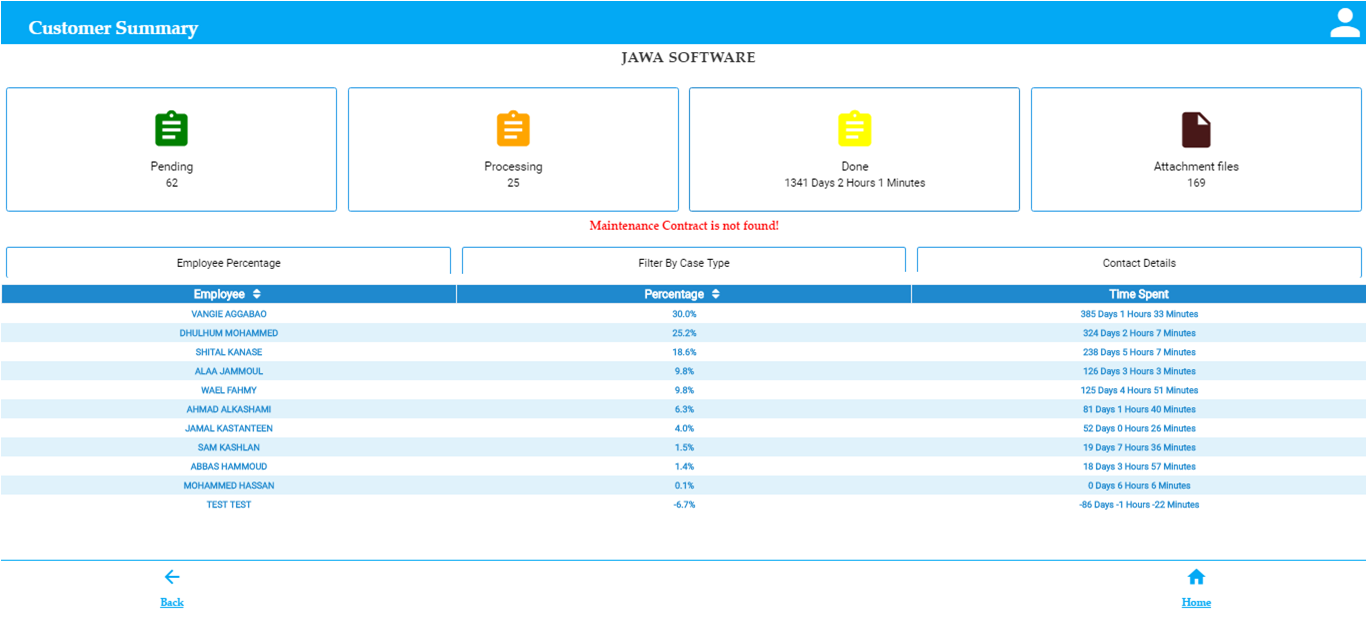Click Pending count 62
1367x623 pixels.
coord(172,183)
